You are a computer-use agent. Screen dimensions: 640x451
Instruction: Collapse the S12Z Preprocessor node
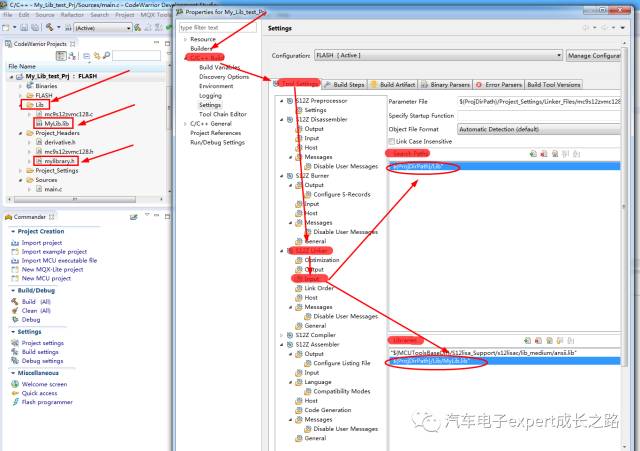pos(281,101)
